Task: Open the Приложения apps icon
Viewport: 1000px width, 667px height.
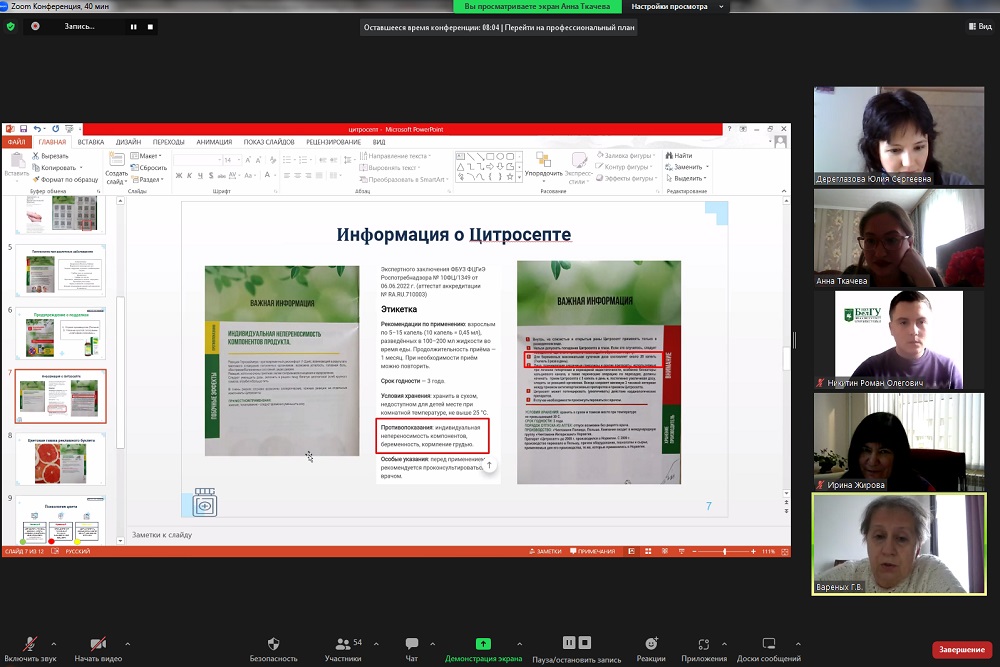Action: [x=704, y=644]
